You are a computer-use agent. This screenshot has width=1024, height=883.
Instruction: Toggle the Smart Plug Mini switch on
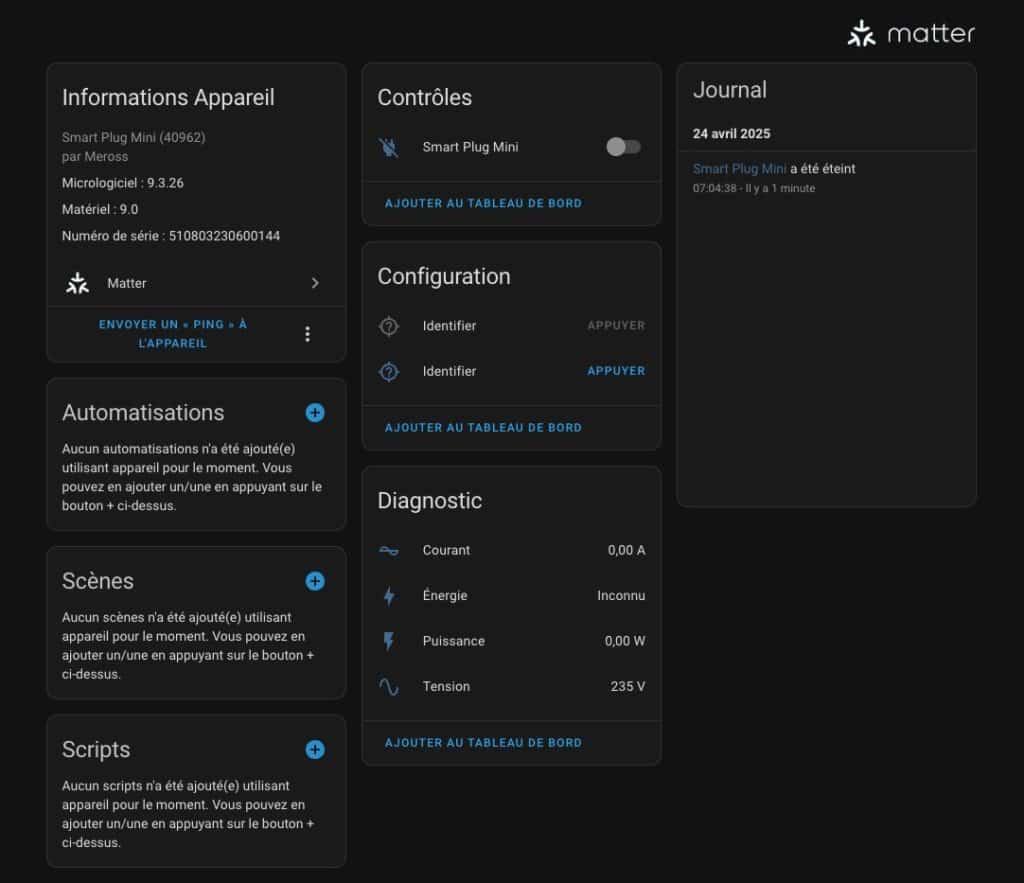click(623, 147)
